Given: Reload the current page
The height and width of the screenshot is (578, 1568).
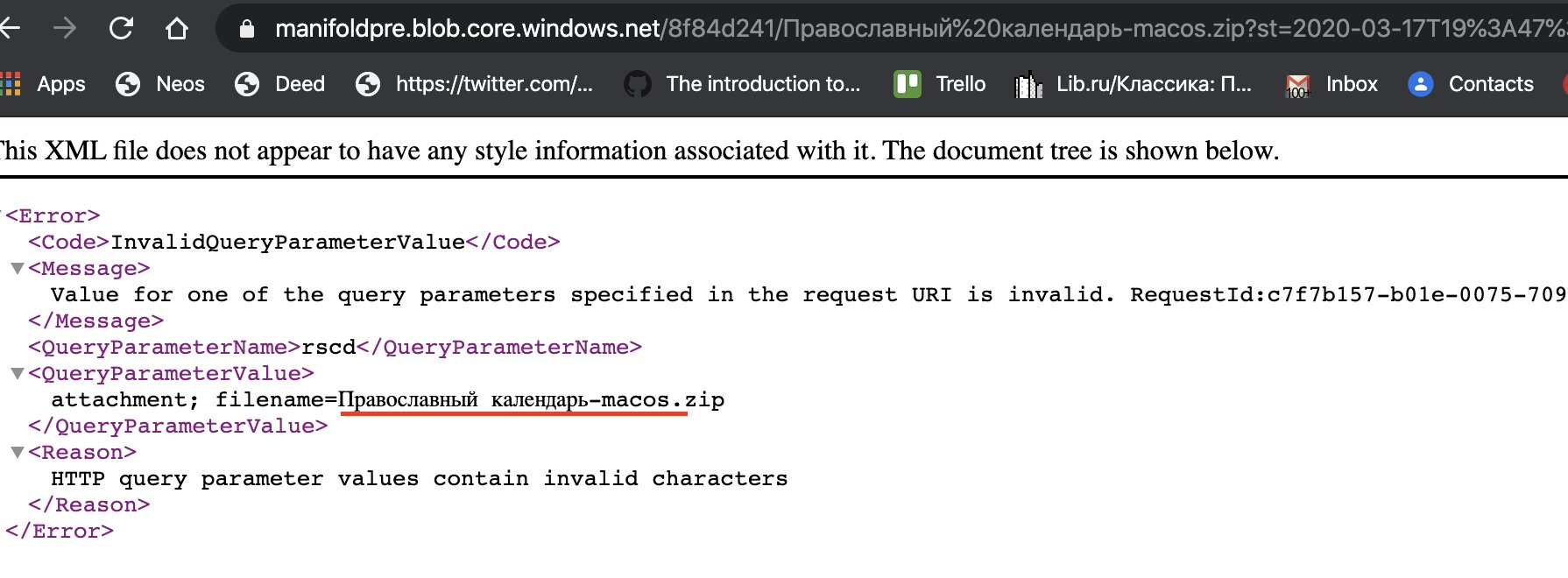Looking at the screenshot, I should (x=120, y=27).
